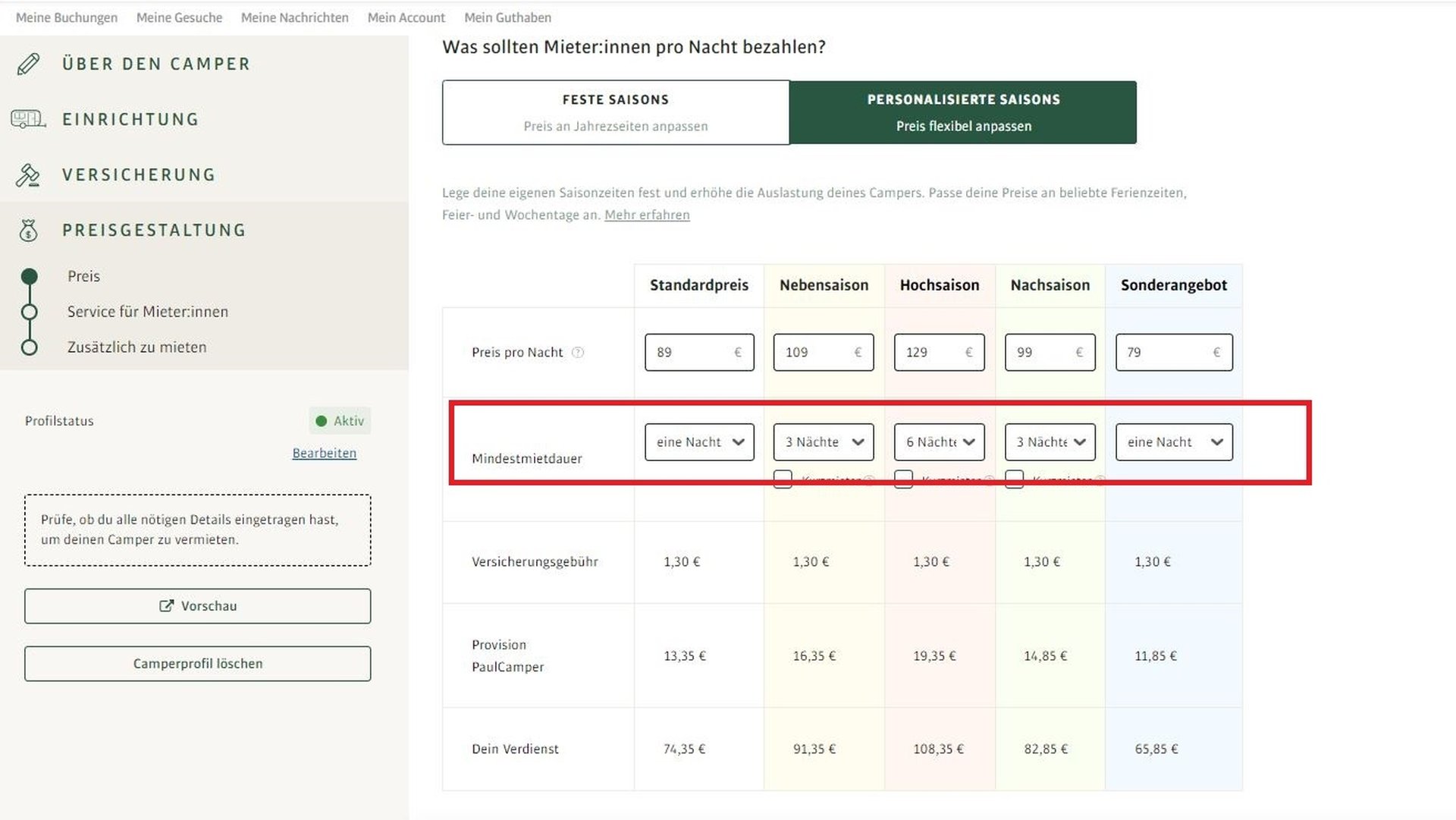The width and height of the screenshot is (1456, 820).
Task: Click Dein Verdienst value 91,35 €
Action: (x=814, y=749)
